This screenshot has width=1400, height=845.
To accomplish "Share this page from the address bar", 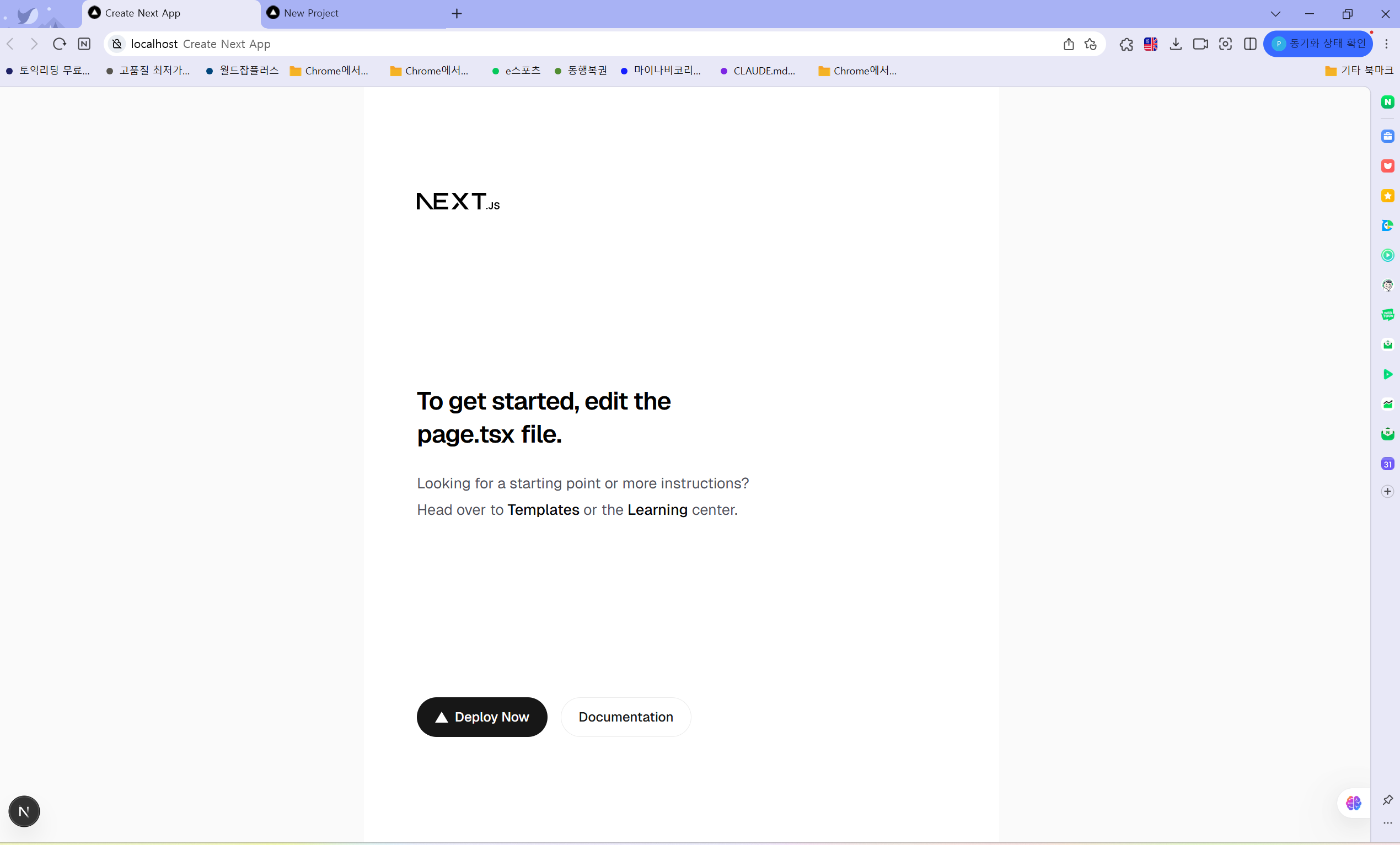I will point(1068,44).
